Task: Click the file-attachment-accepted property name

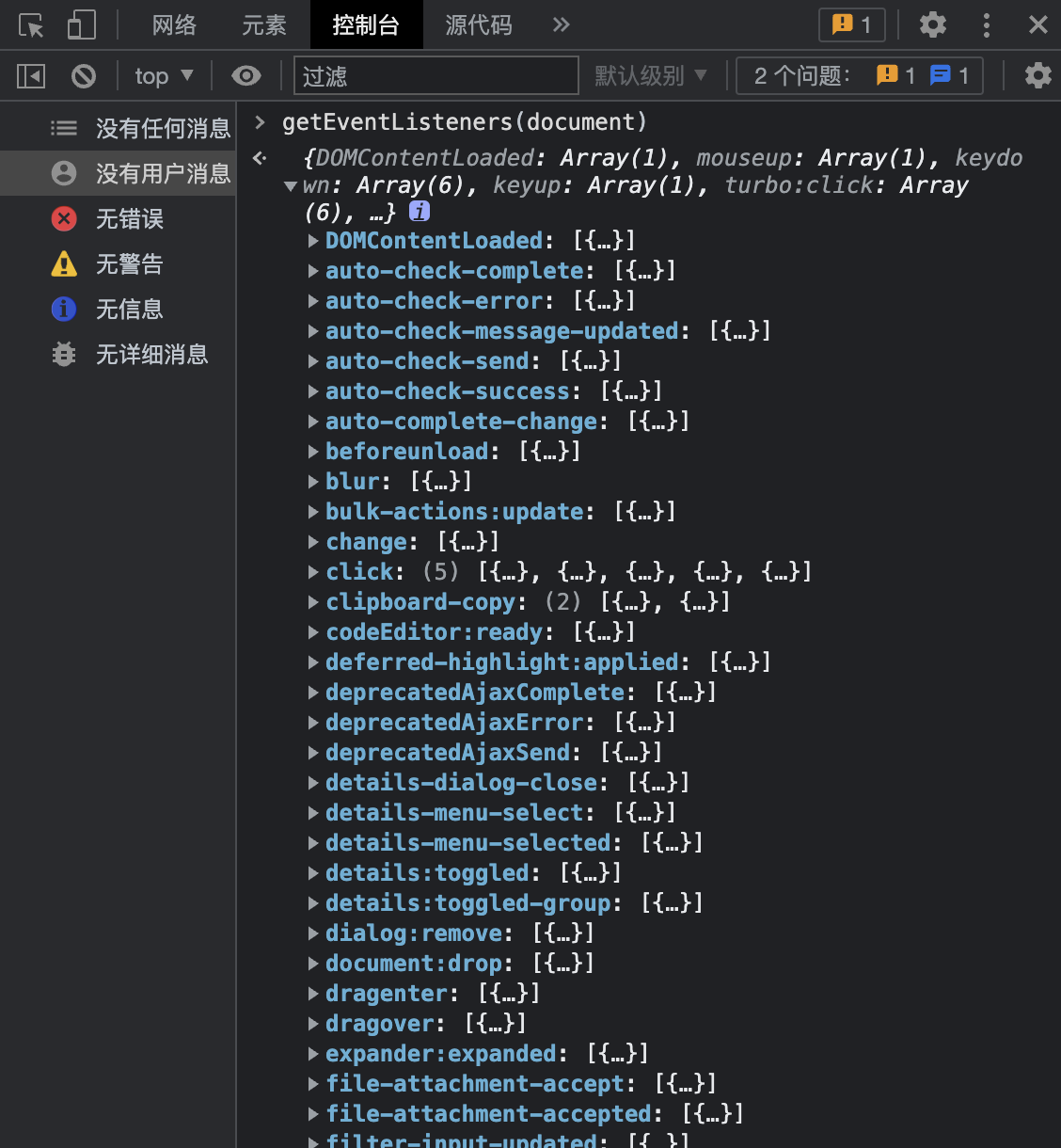Action: (x=489, y=1114)
